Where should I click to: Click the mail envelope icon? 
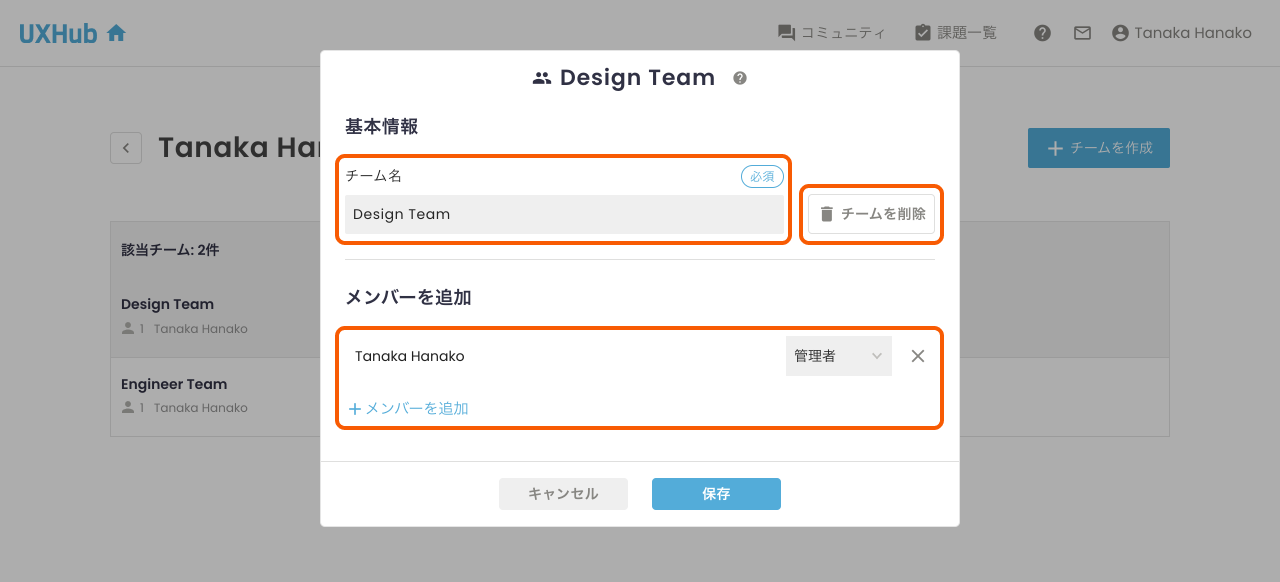(x=1082, y=33)
